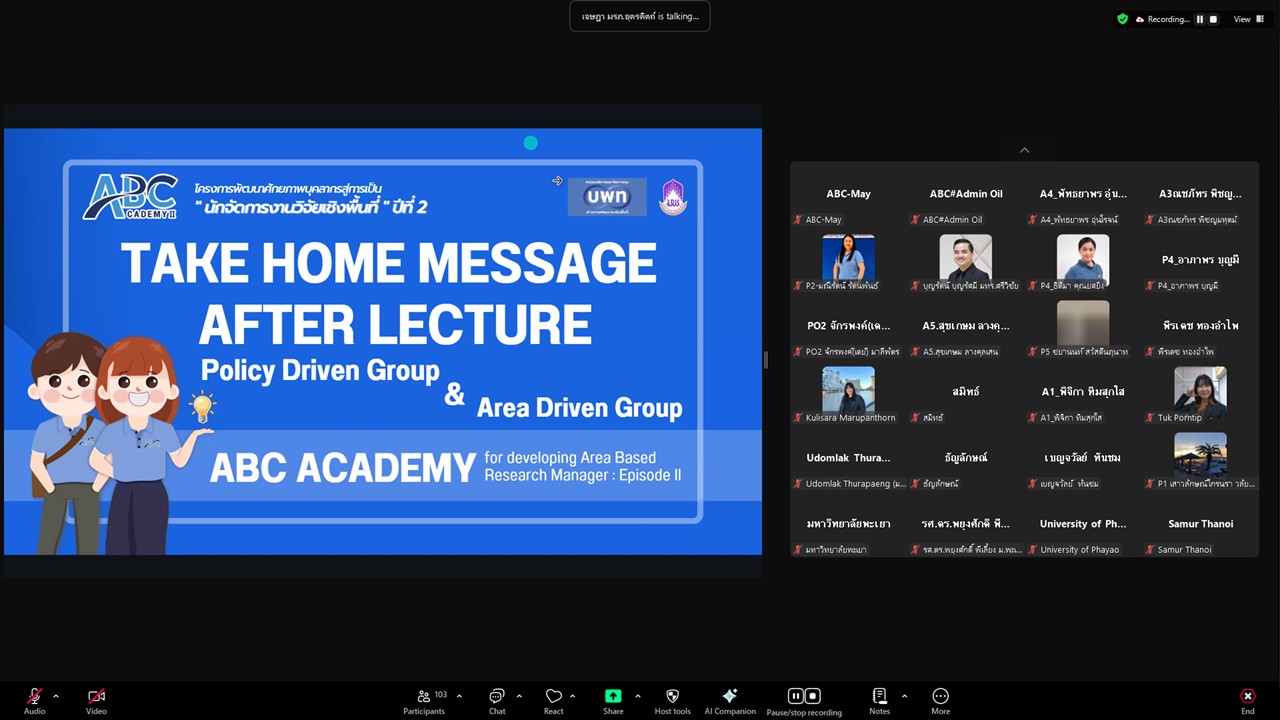Select the เบญจวัลย์ ทันชม participant tile
This screenshot has width=1280, height=720.
1083,458
